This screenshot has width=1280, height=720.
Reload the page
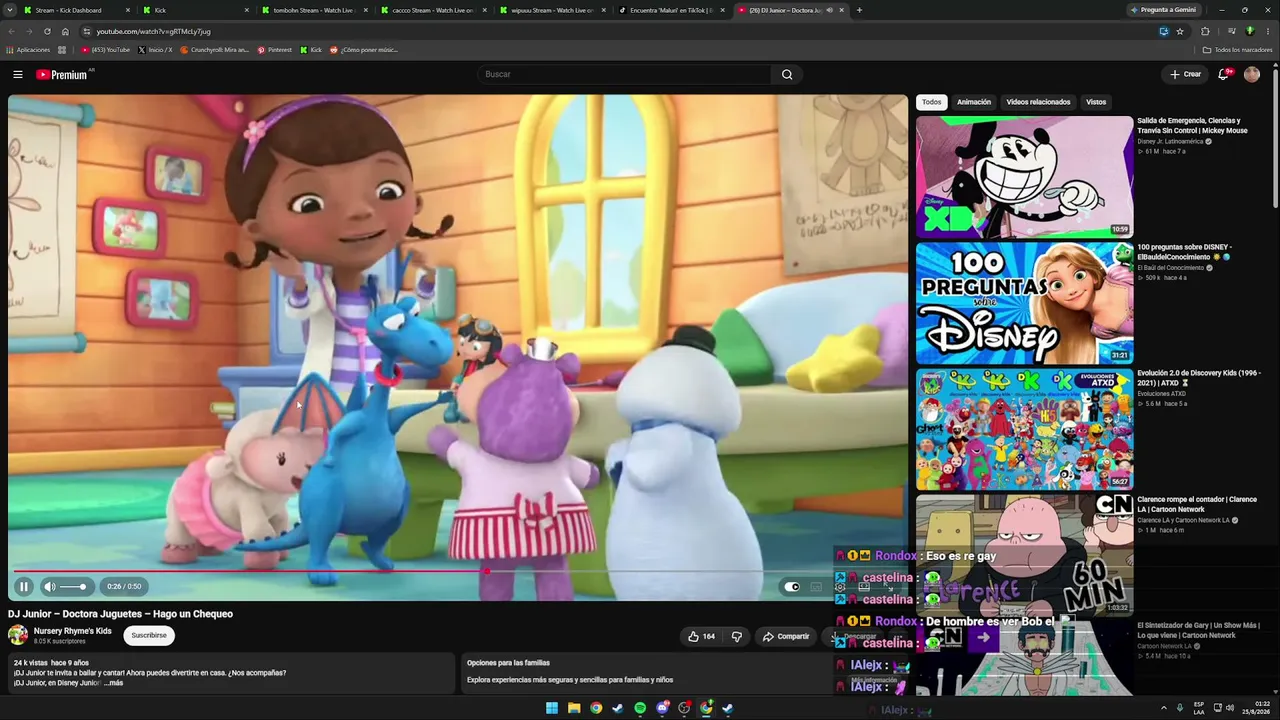coord(47,31)
